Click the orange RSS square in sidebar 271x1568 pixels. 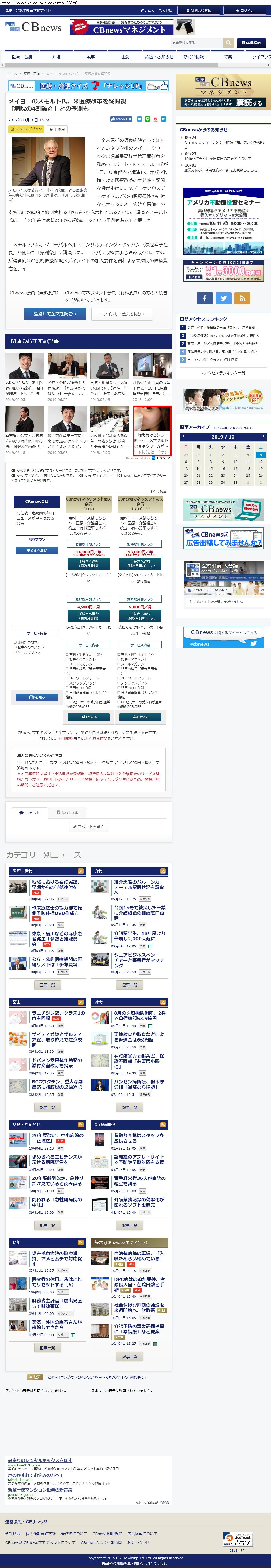click(x=243, y=298)
